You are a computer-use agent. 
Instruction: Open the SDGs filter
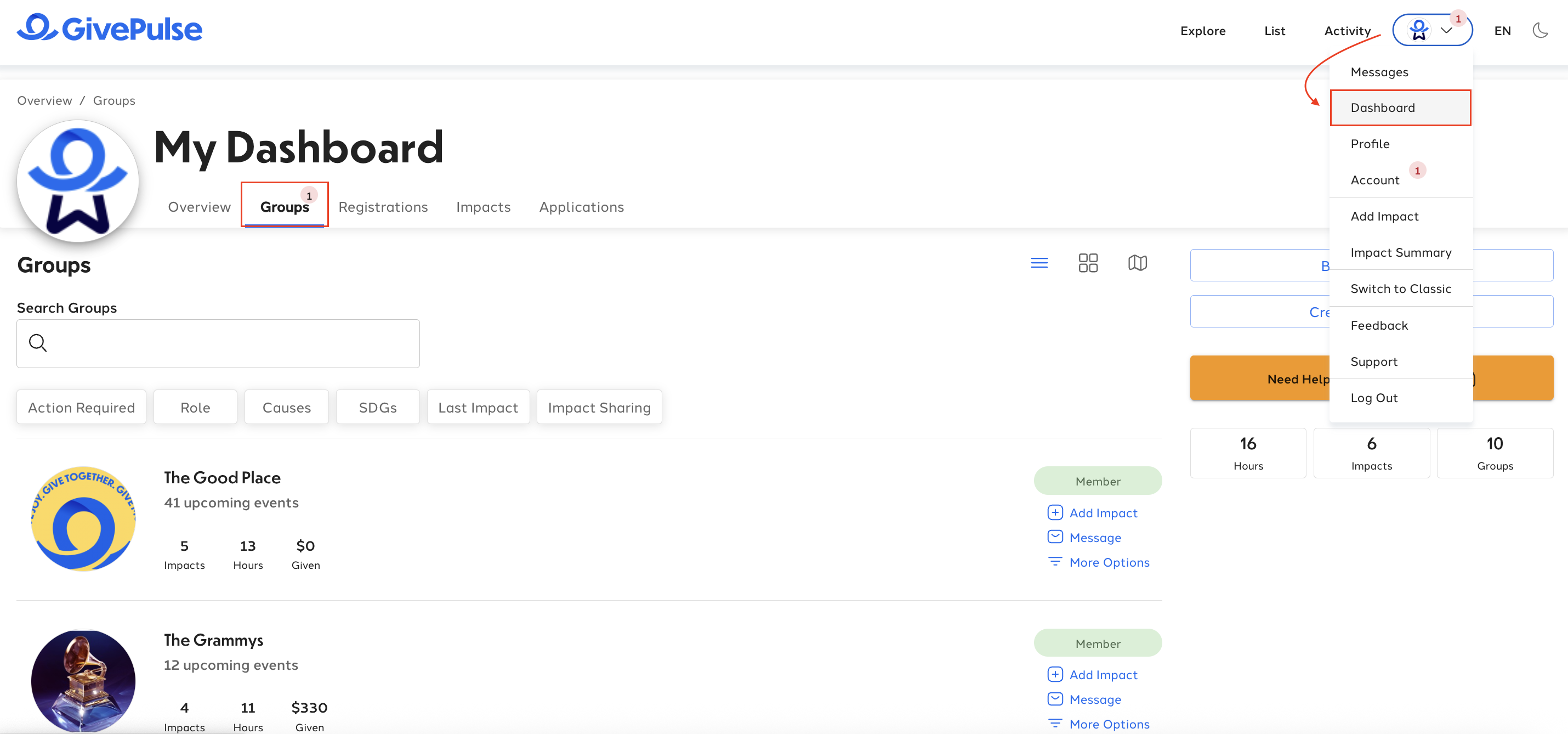378,407
